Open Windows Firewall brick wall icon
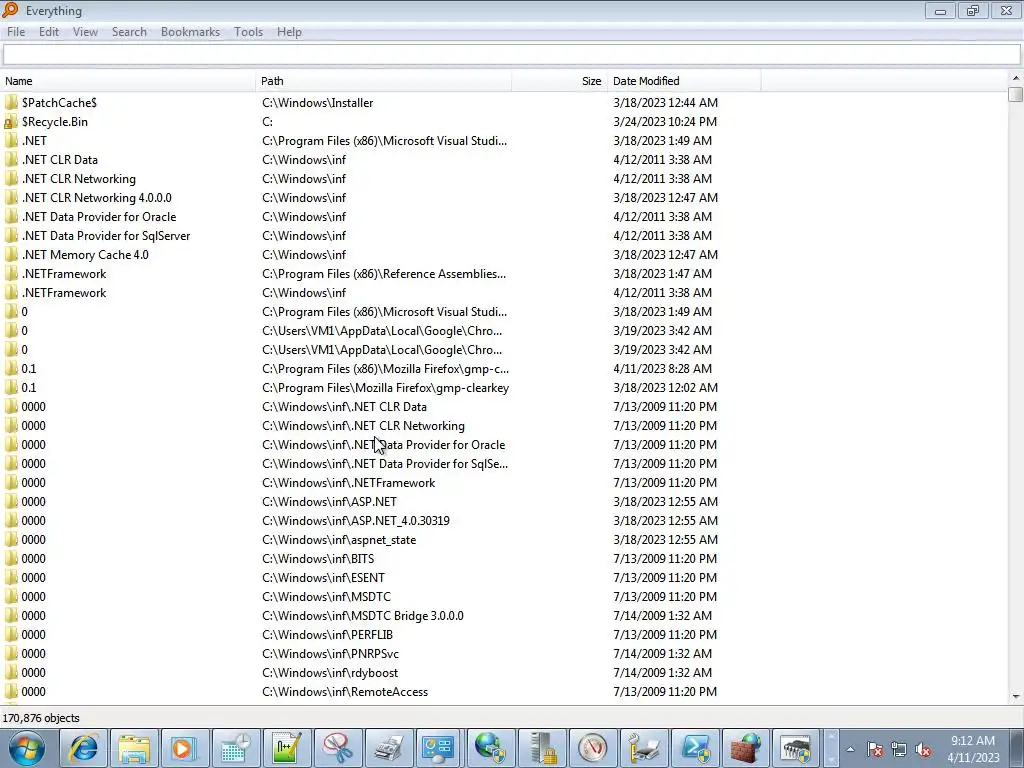The width and height of the screenshot is (1024, 768). tap(746, 748)
